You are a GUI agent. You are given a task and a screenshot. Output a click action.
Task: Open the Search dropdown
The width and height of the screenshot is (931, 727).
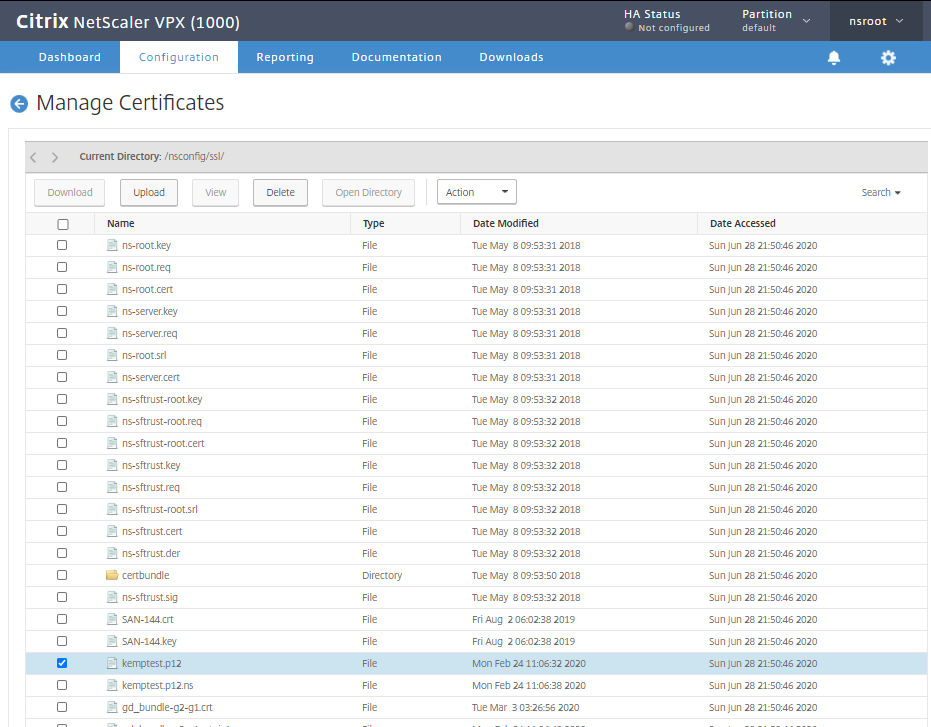(881, 192)
